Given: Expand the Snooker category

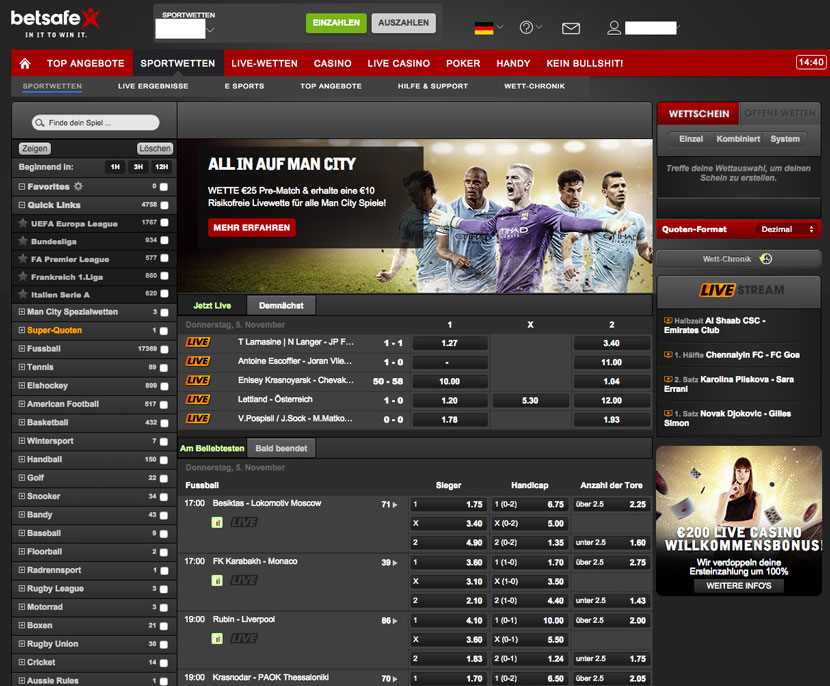Looking at the screenshot, I should pos(22,496).
